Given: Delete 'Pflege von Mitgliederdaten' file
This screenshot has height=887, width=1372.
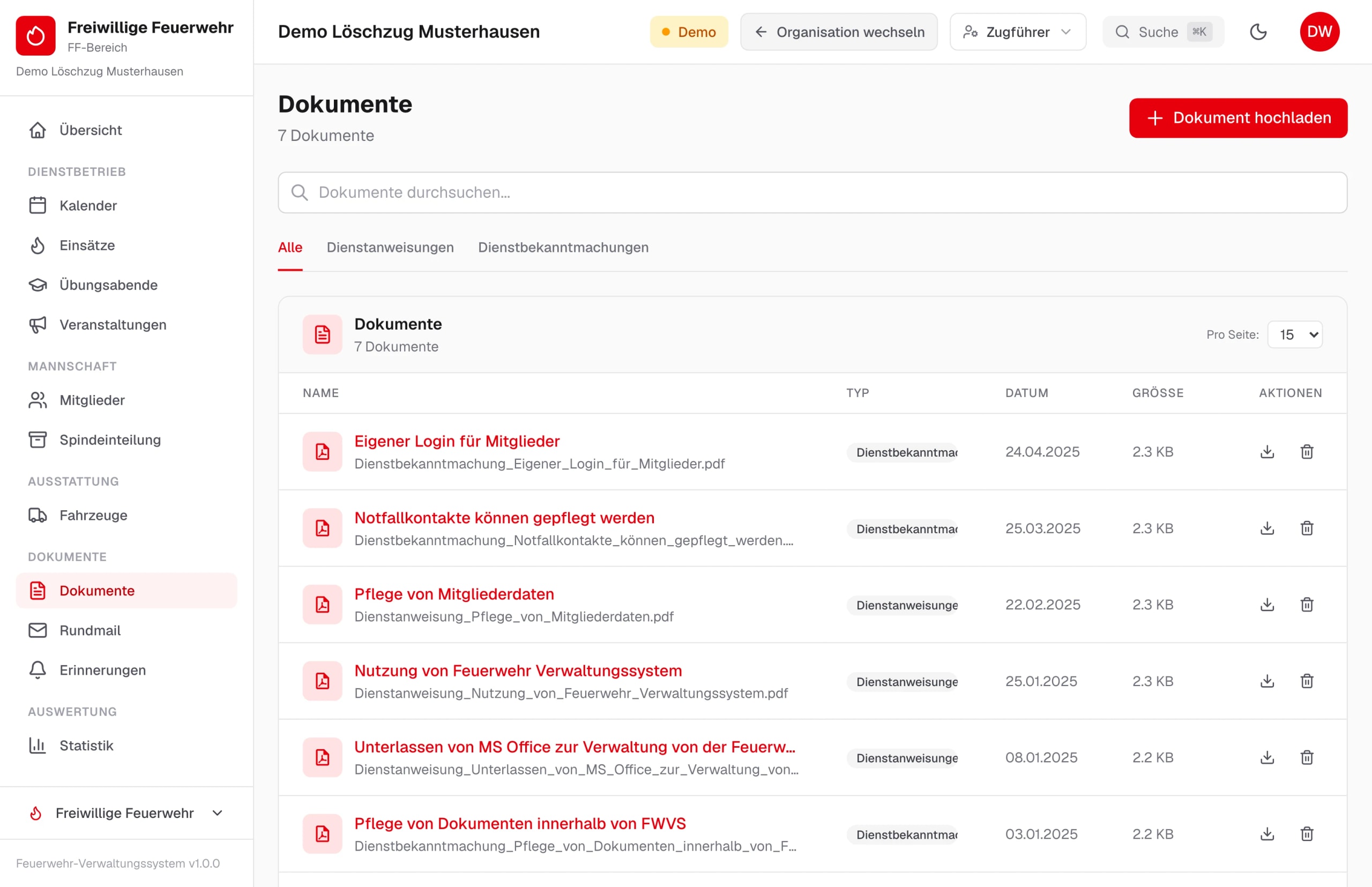Looking at the screenshot, I should (1306, 605).
